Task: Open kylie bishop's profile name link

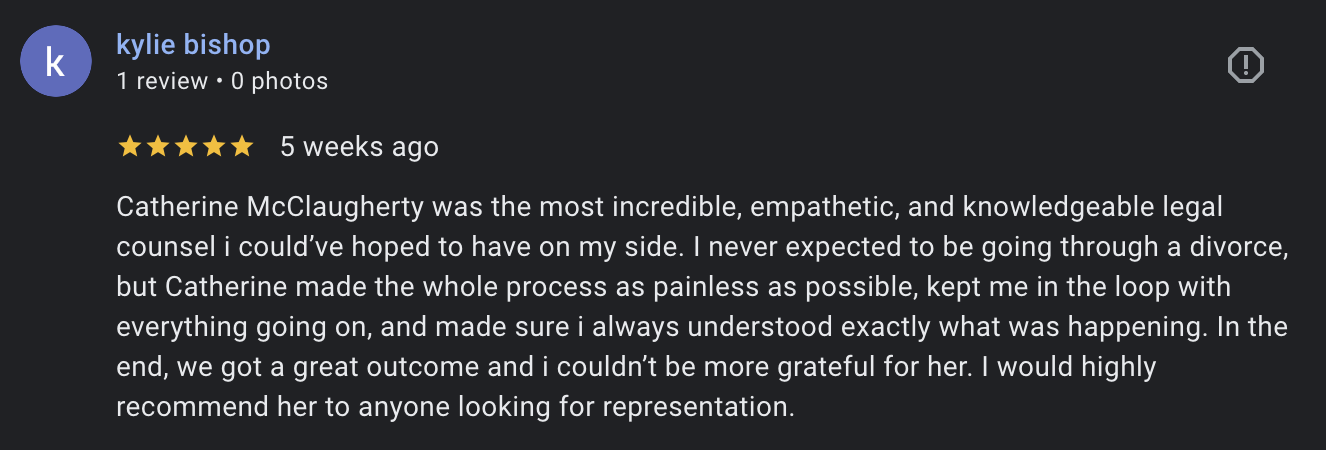Action: 193,45
